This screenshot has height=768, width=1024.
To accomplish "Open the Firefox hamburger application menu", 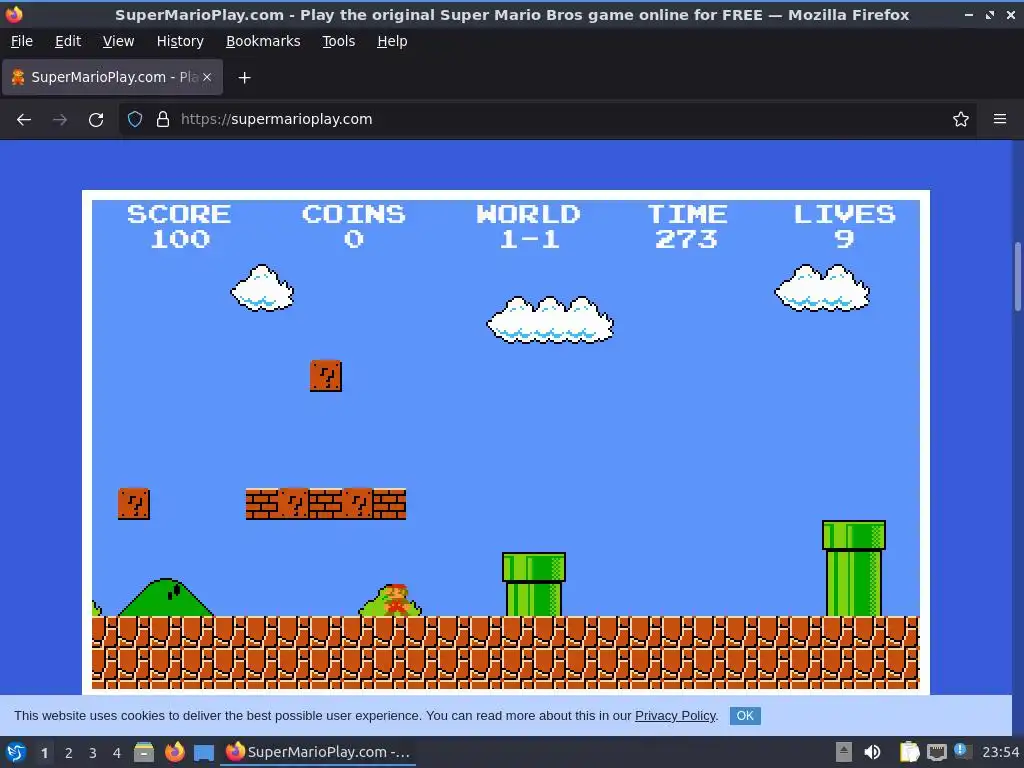I will click(1000, 119).
